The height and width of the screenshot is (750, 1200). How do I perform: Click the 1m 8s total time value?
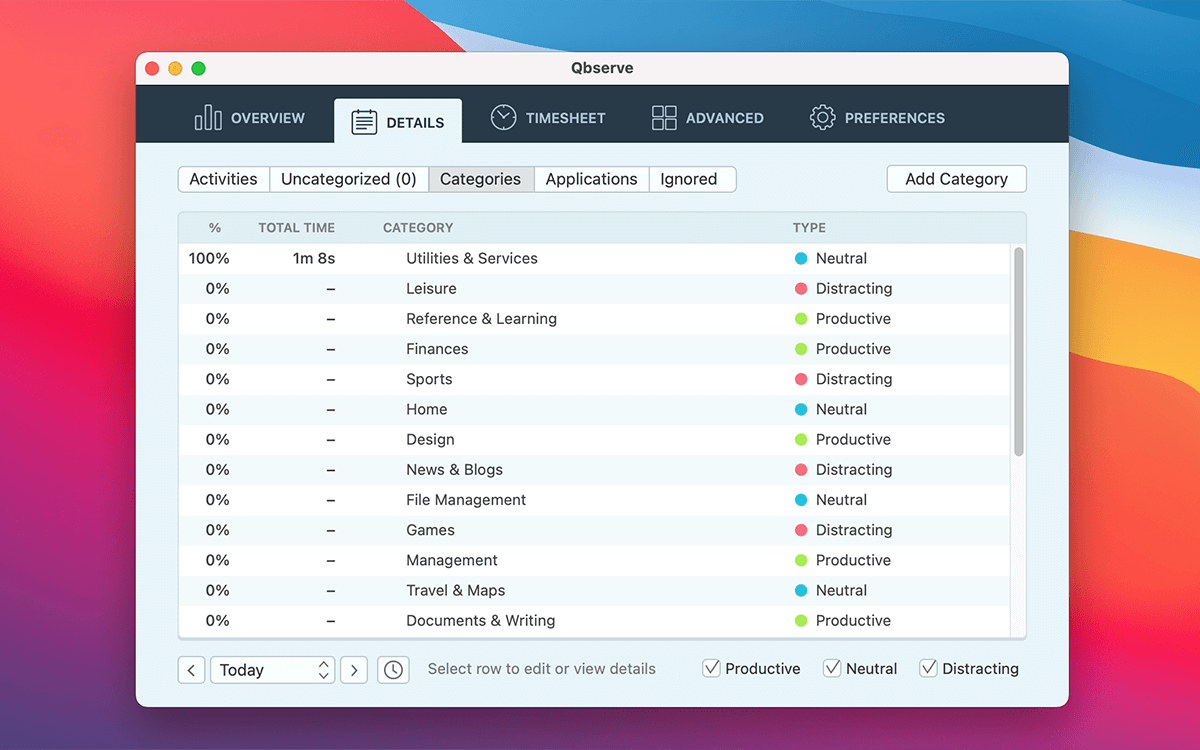[x=314, y=258]
